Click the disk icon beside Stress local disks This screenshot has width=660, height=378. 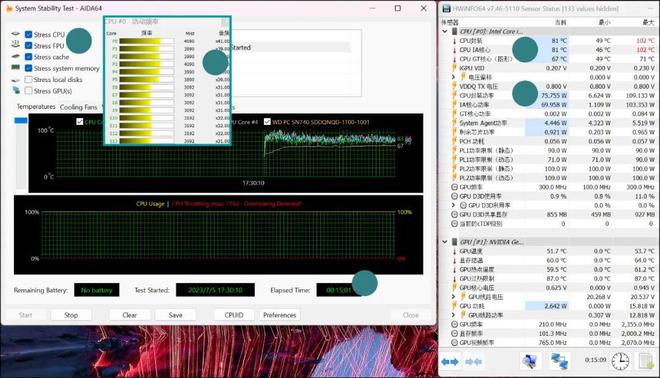tap(16, 80)
